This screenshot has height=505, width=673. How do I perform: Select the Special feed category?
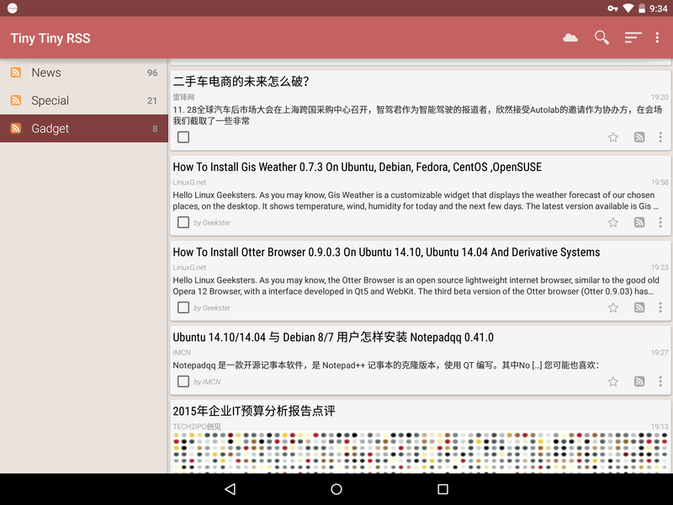coord(84,100)
